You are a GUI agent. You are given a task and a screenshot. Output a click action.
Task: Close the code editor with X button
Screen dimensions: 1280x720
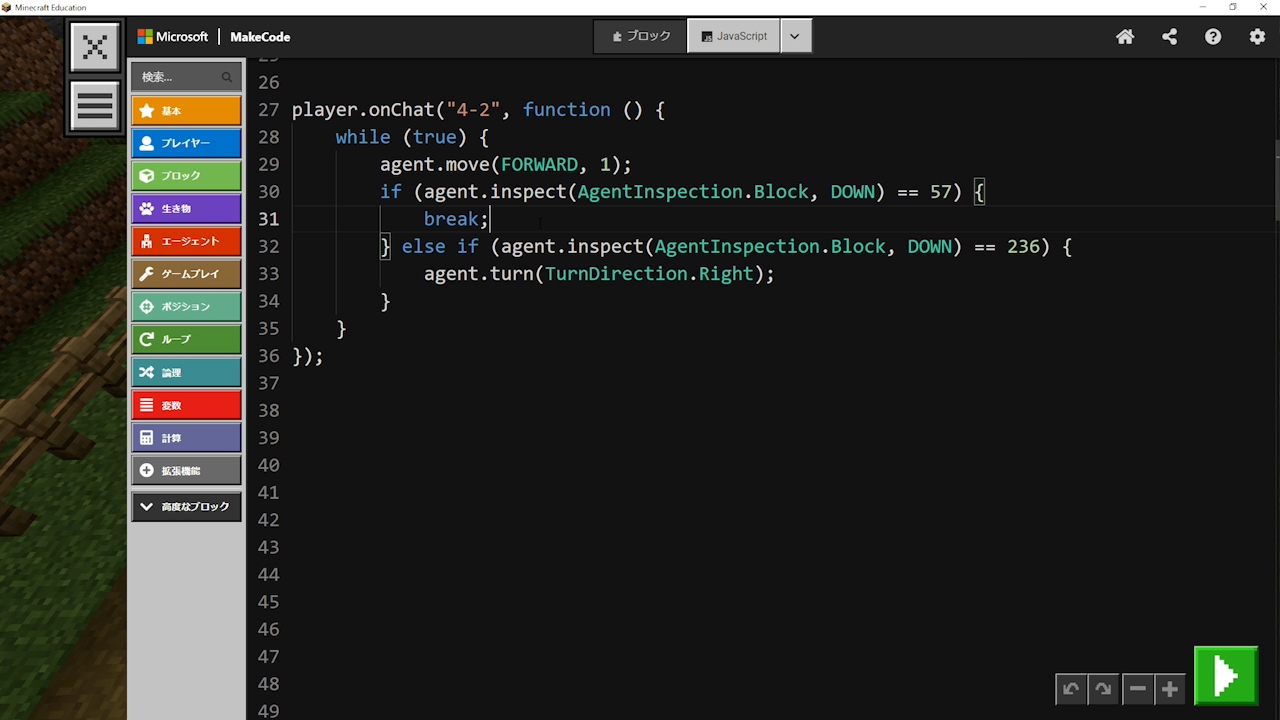pyautogui.click(x=95, y=47)
